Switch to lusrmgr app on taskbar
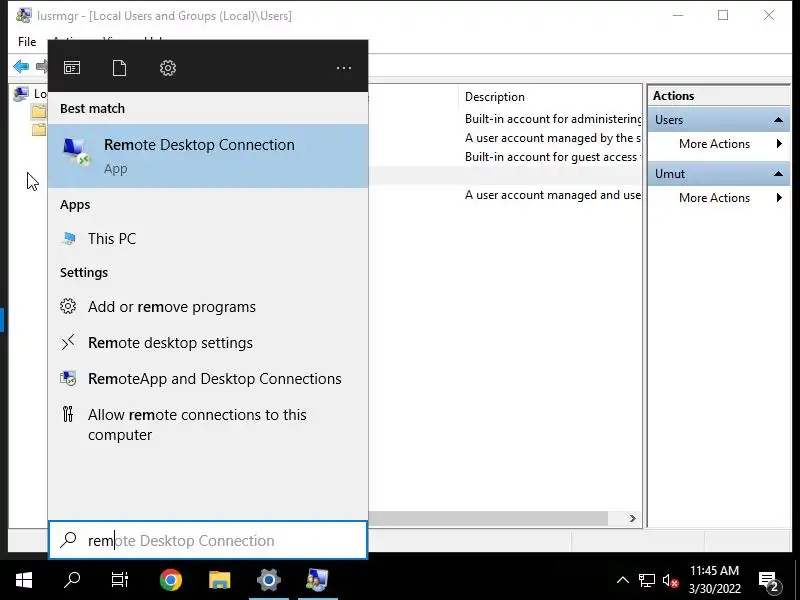800x600 pixels. click(x=317, y=580)
